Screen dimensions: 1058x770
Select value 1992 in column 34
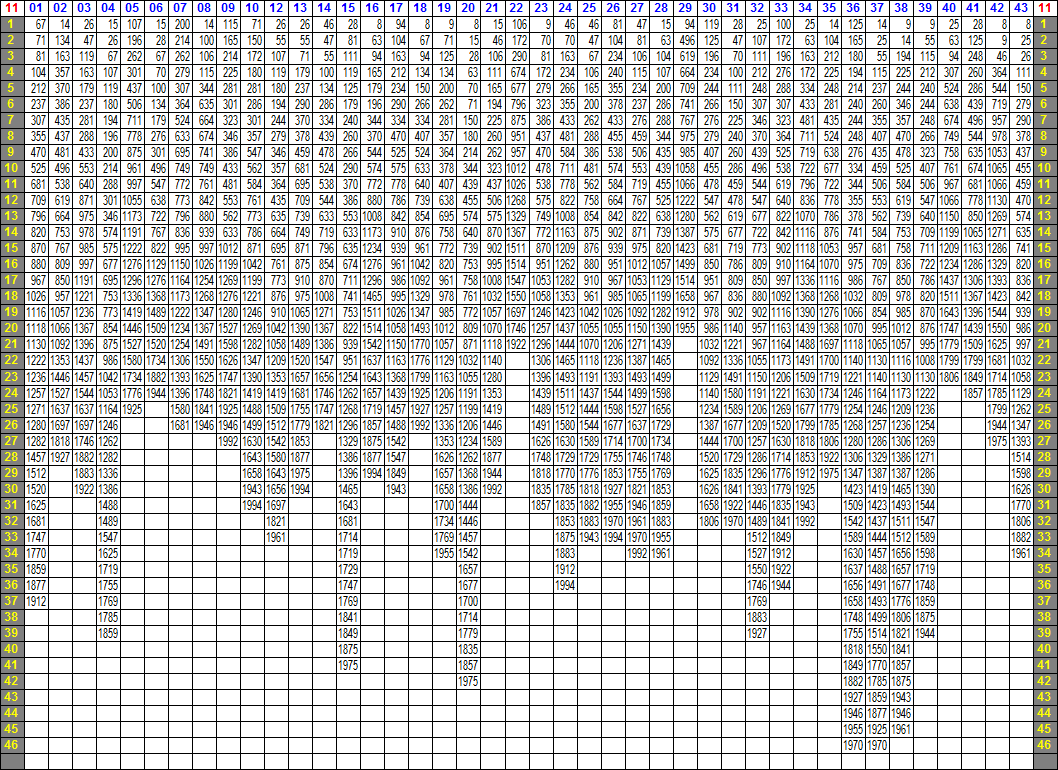coord(805,520)
